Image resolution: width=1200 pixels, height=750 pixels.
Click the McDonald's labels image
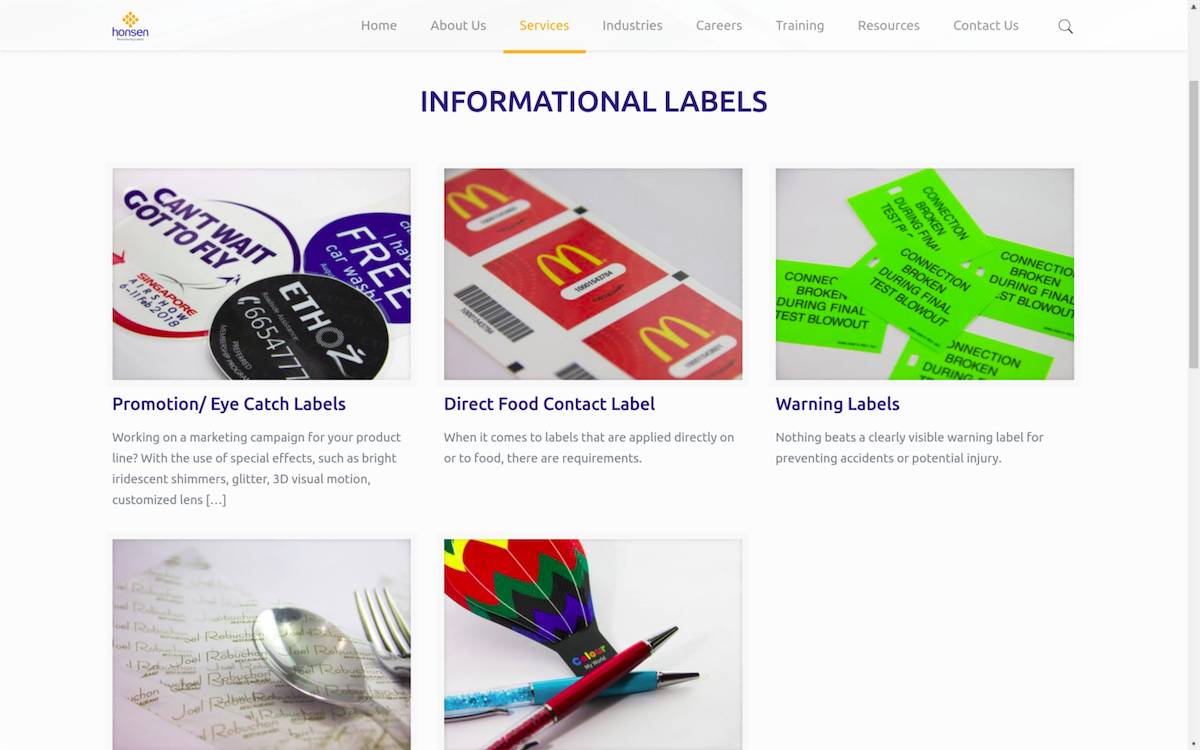(593, 274)
